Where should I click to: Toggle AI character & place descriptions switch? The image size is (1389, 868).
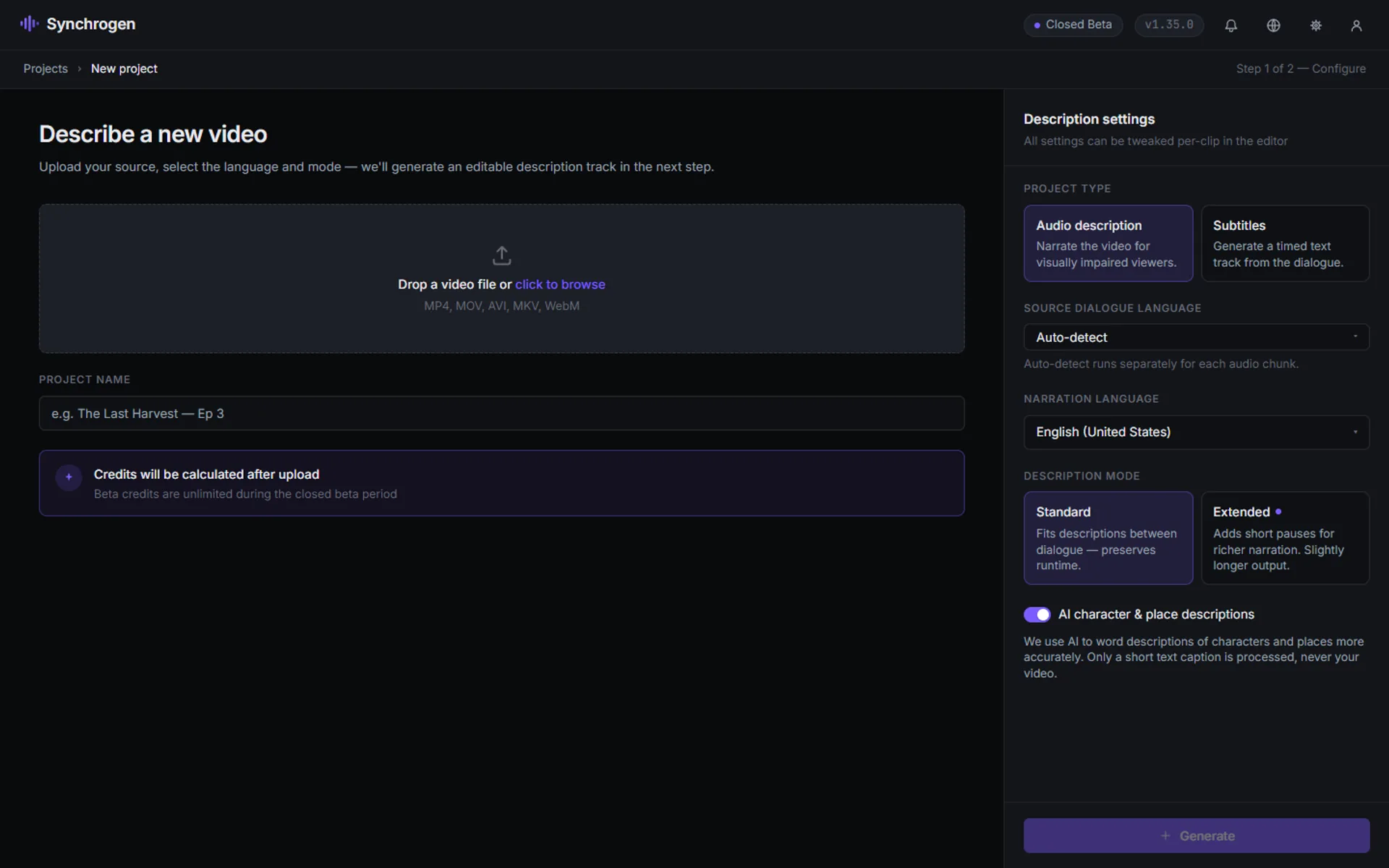1037,614
